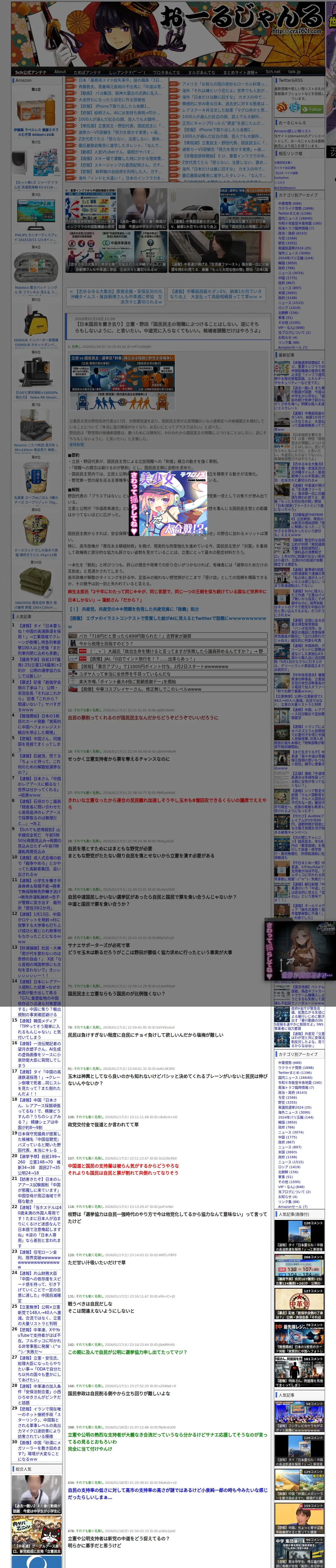The width and height of the screenshot is (336, 1568).
Task: Open popular article 30 【画像】中国「日本メーカー
Action: point(38,1450)
